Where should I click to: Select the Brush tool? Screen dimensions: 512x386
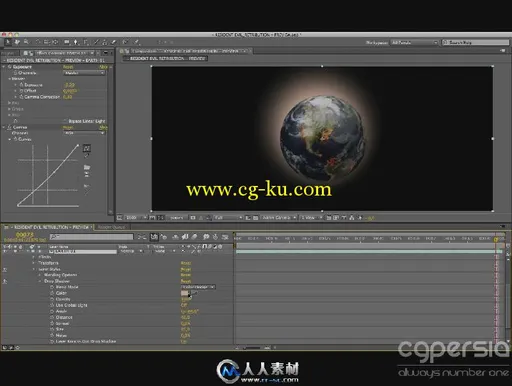pos(96,42)
